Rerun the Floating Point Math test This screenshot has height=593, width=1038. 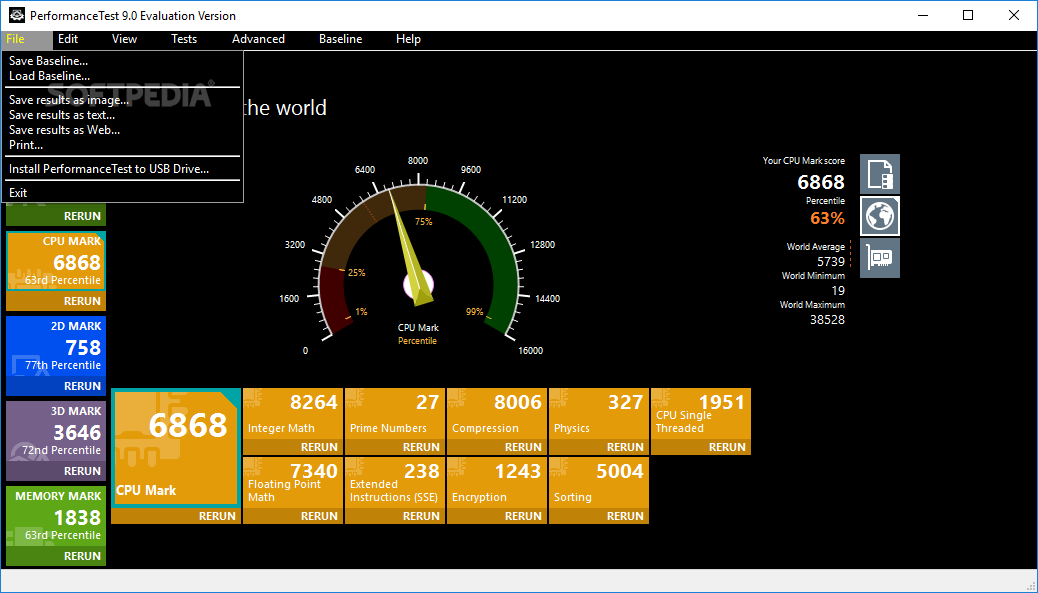[x=319, y=516]
